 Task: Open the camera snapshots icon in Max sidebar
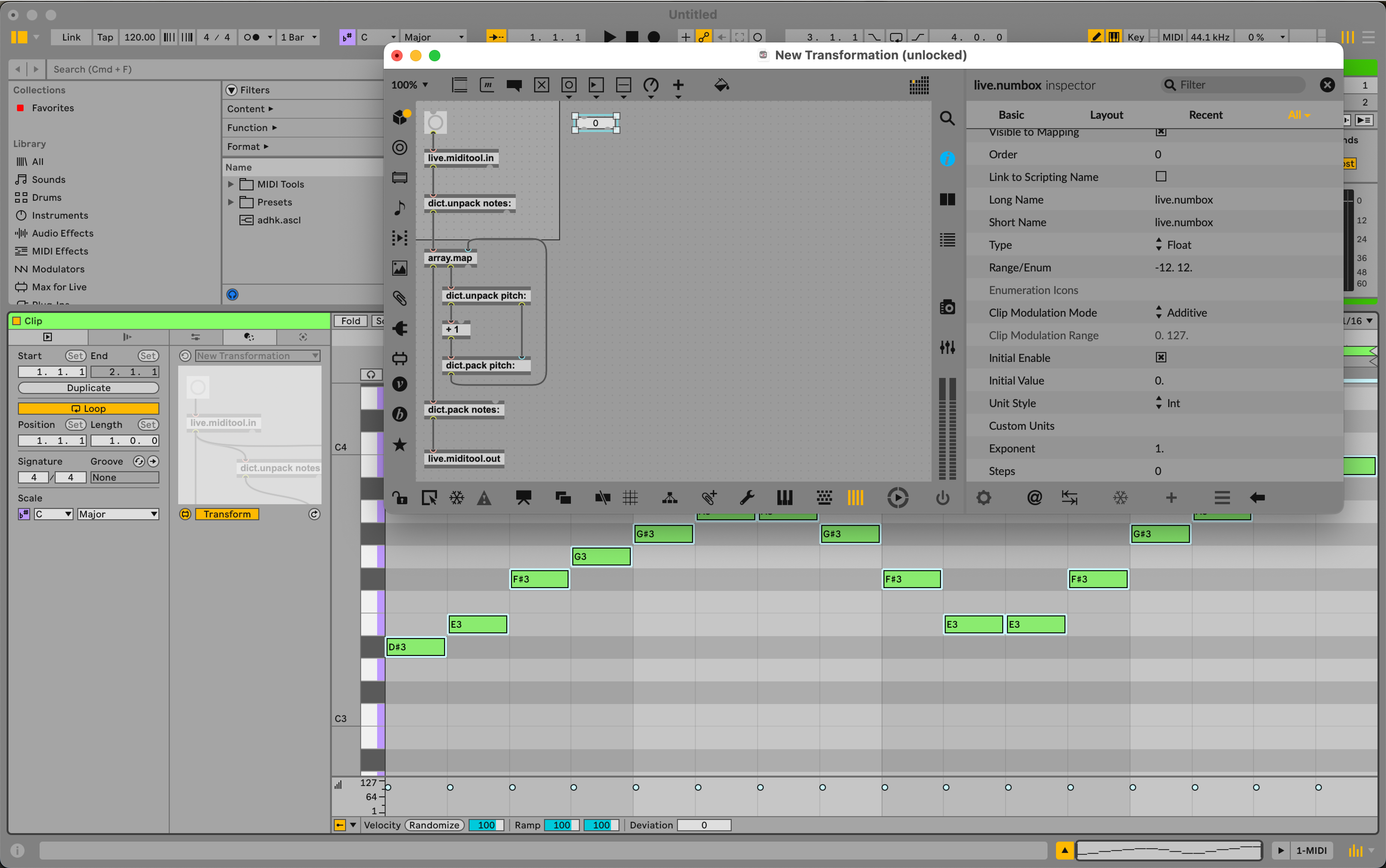(947, 307)
